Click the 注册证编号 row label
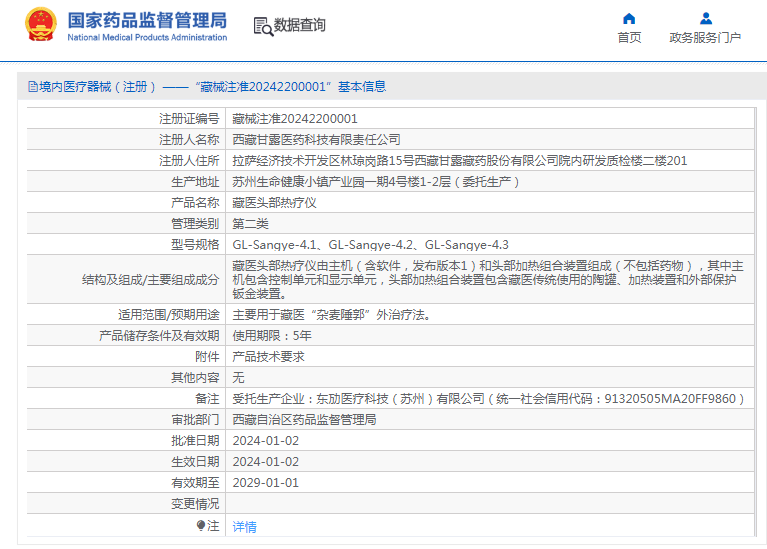 tap(189, 118)
